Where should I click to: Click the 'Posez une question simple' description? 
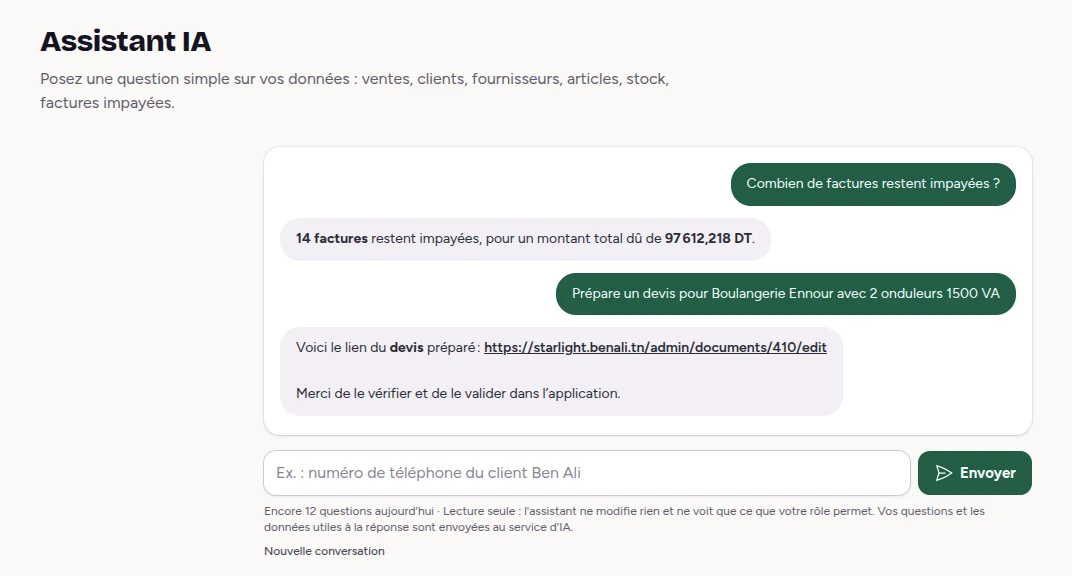[354, 91]
